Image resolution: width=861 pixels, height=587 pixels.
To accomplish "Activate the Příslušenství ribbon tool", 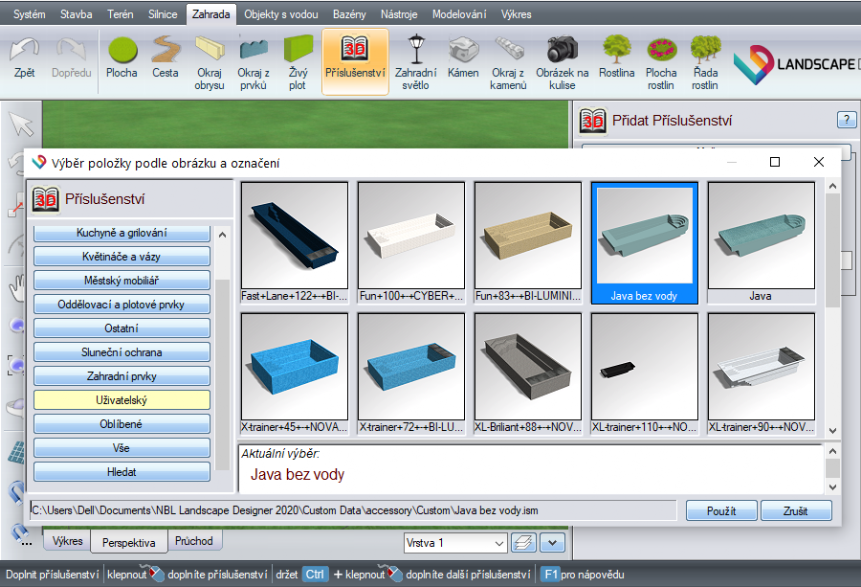I will coord(355,62).
